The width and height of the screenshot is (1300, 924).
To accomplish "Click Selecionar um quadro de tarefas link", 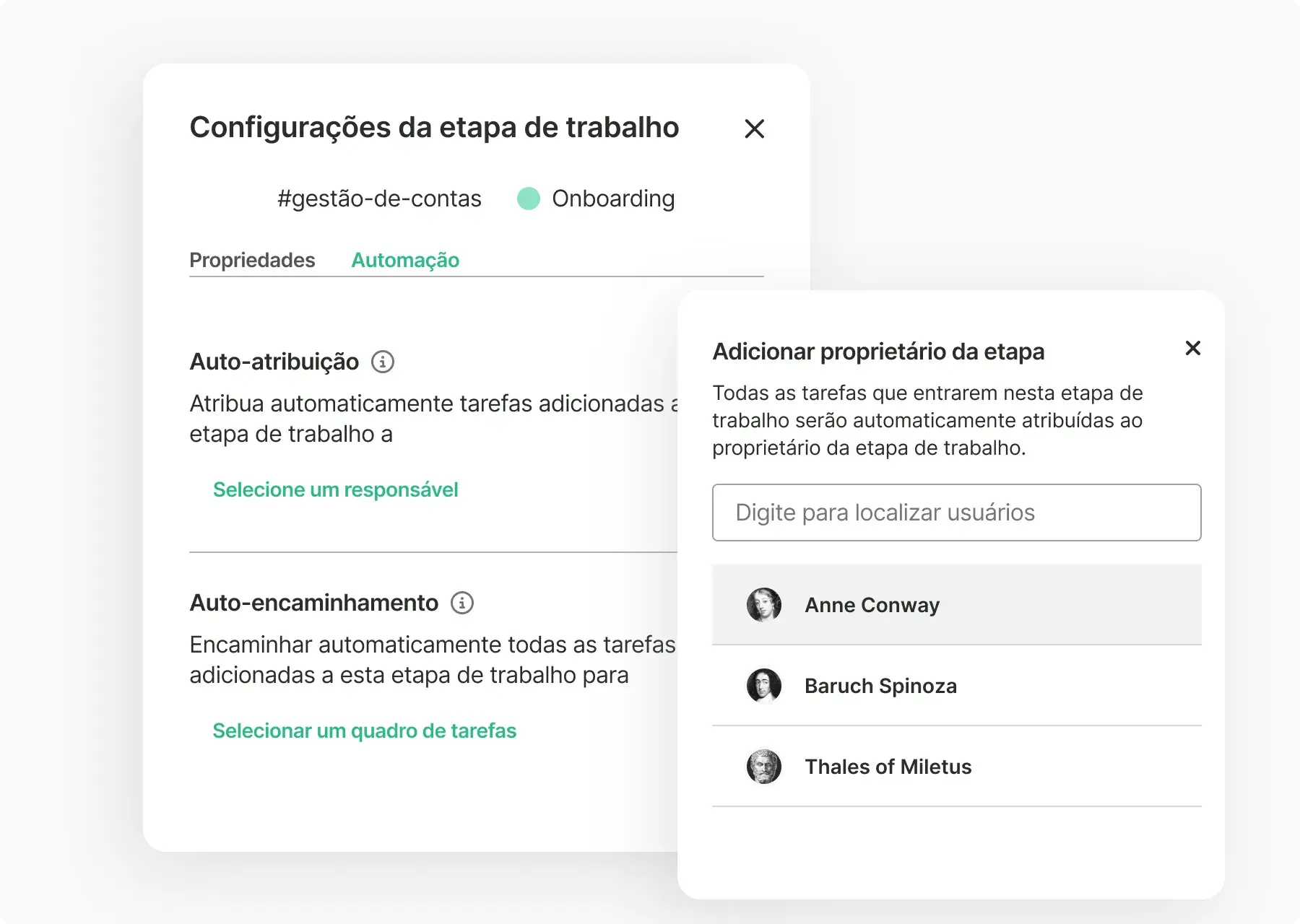I will [x=364, y=731].
